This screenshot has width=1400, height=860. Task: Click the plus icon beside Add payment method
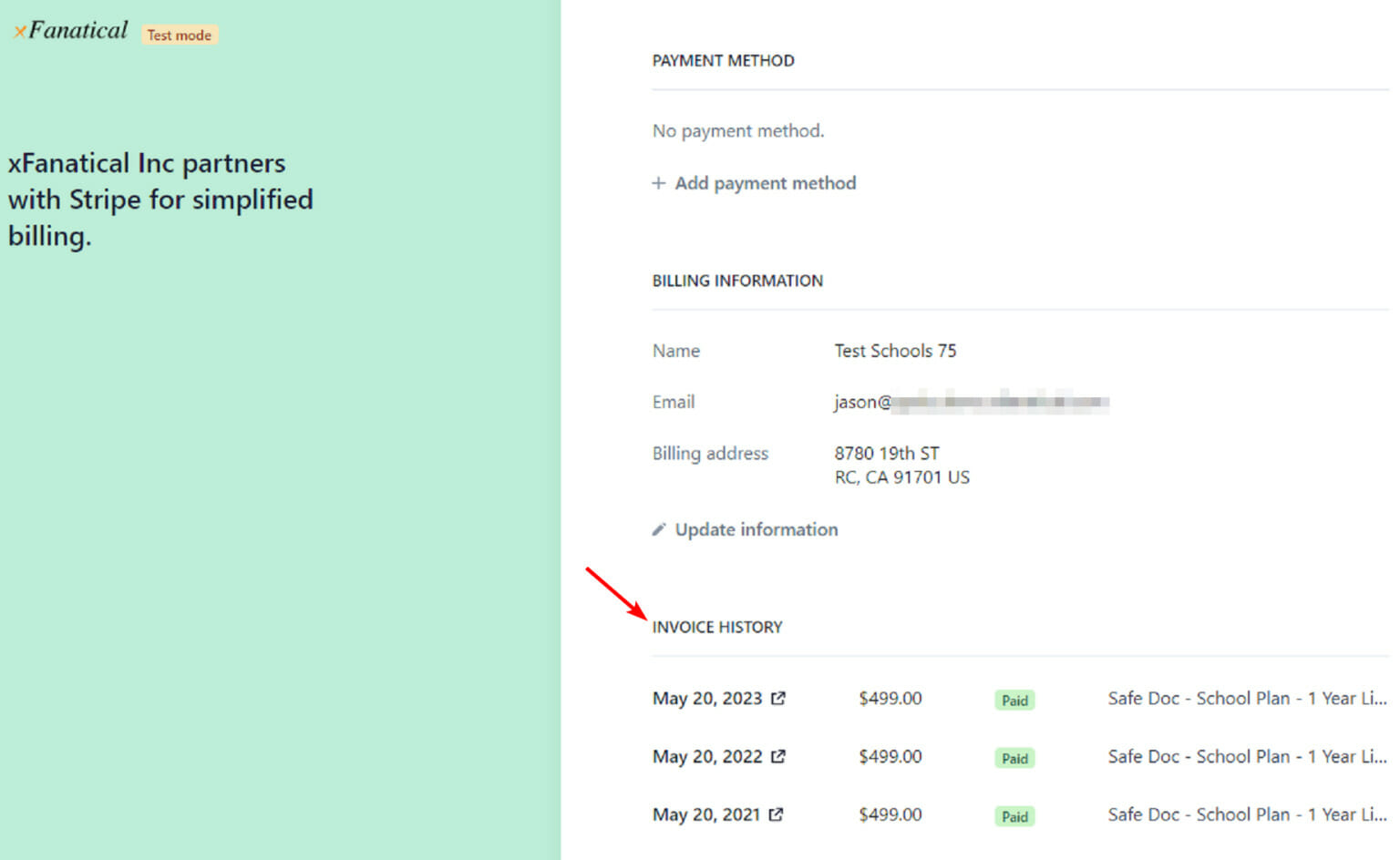pyautogui.click(x=658, y=182)
